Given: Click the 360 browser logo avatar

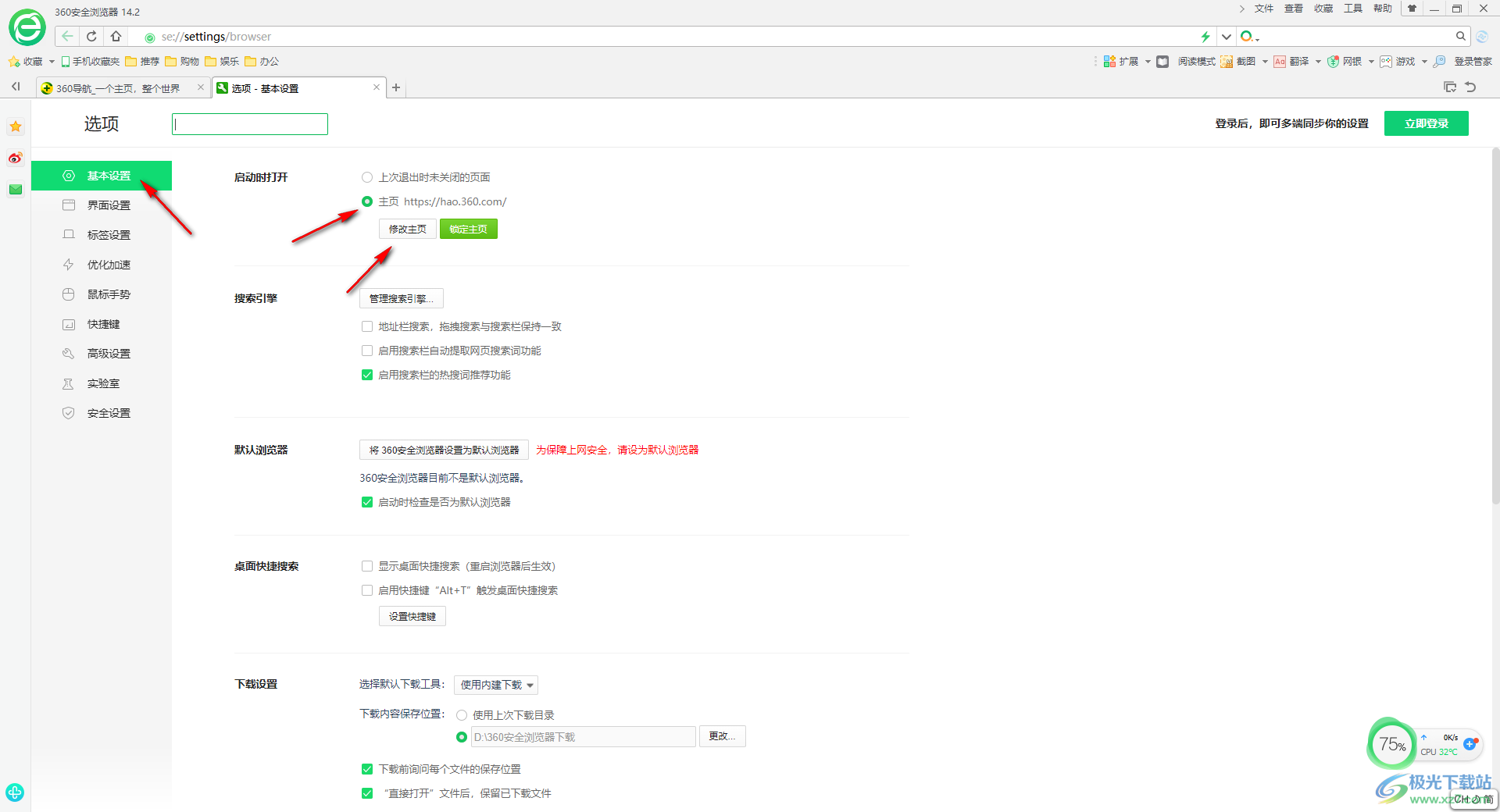Looking at the screenshot, I should pos(27,28).
